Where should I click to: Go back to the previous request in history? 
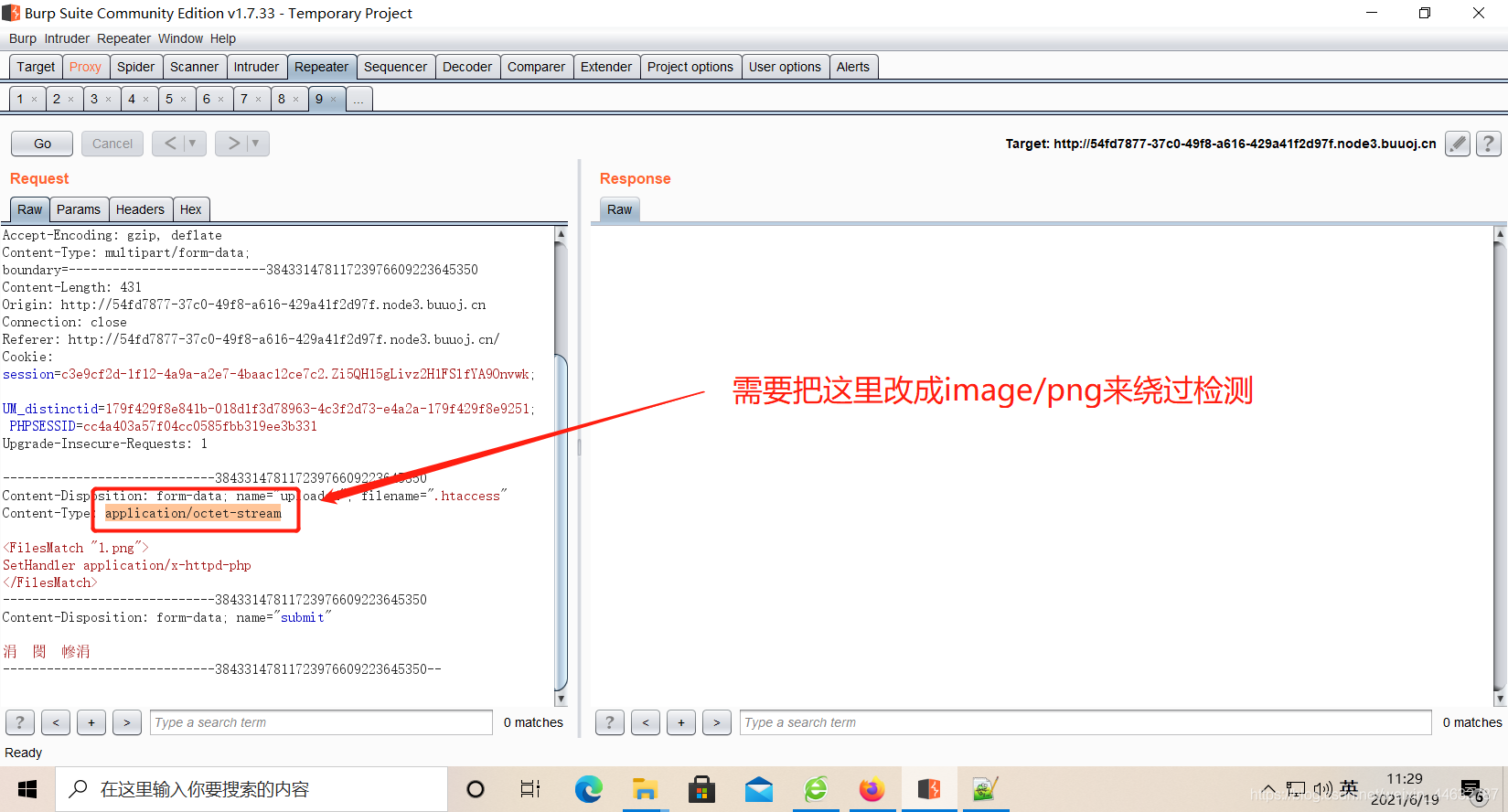tap(169, 144)
